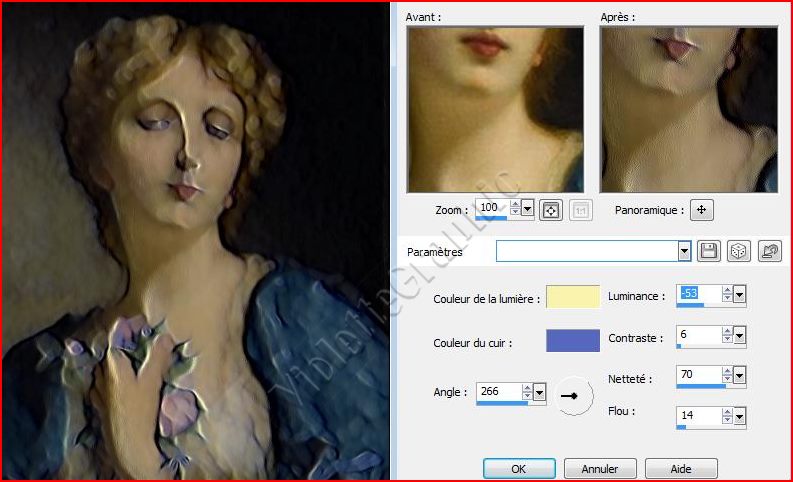The image size is (793, 482).
Task: Click the 1:1 actual size zoom icon
Action: (x=581, y=210)
